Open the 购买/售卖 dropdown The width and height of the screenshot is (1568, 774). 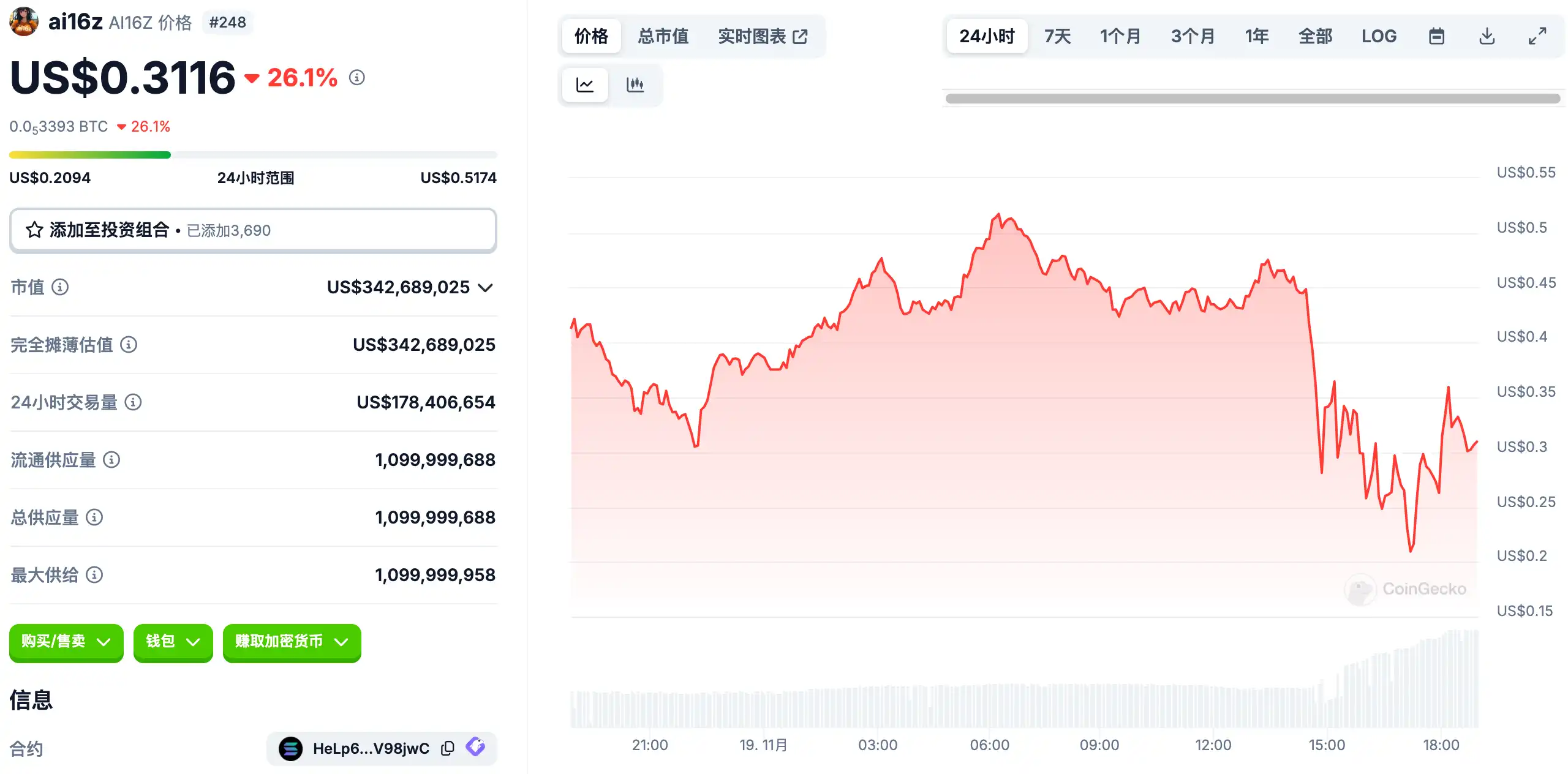(x=66, y=642)
